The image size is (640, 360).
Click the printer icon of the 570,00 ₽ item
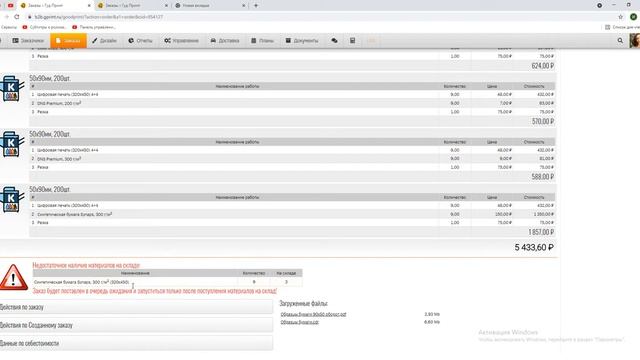click(11, 88)
